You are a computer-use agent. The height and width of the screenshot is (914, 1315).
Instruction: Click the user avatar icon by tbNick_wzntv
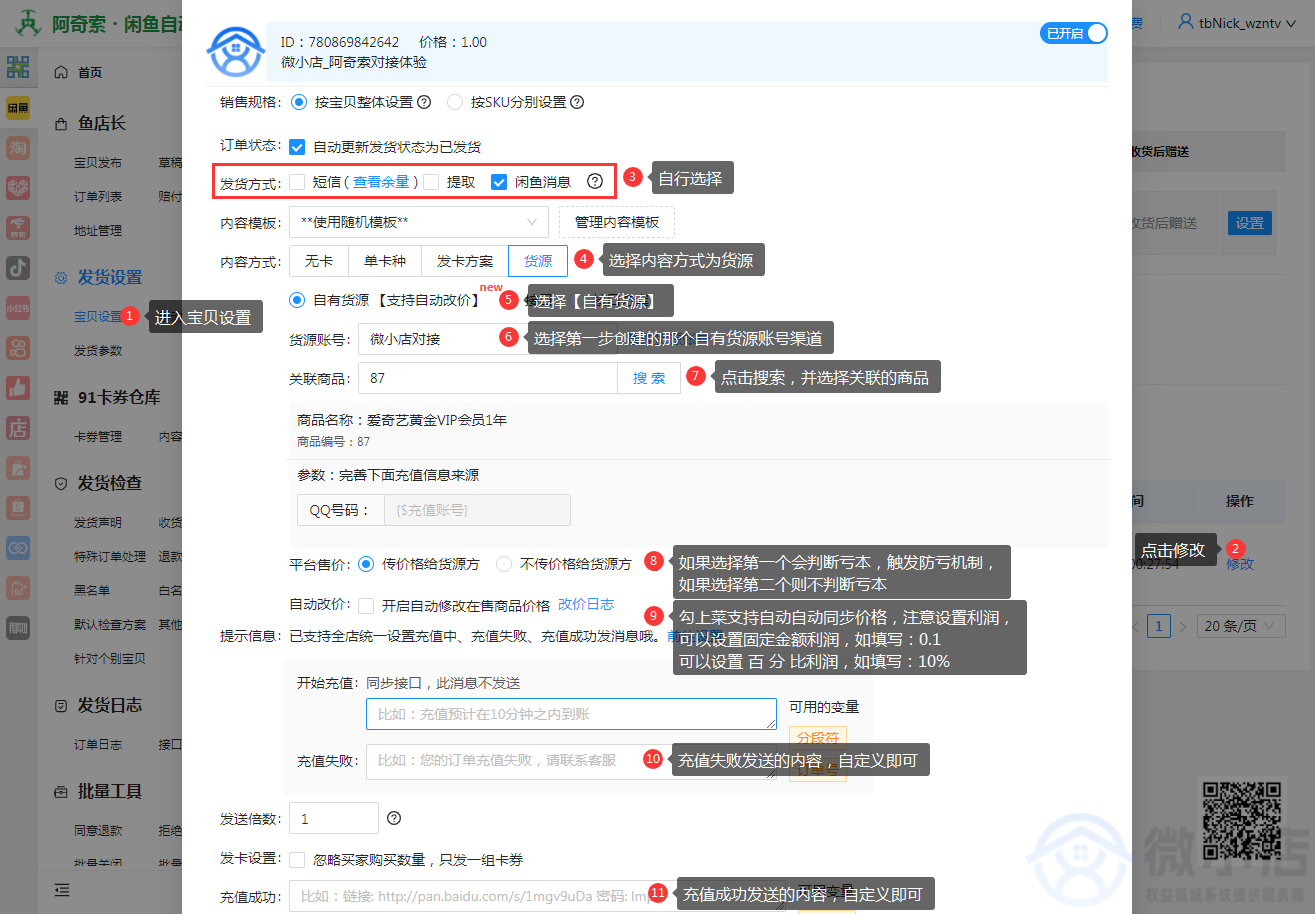click(1186, 22)
